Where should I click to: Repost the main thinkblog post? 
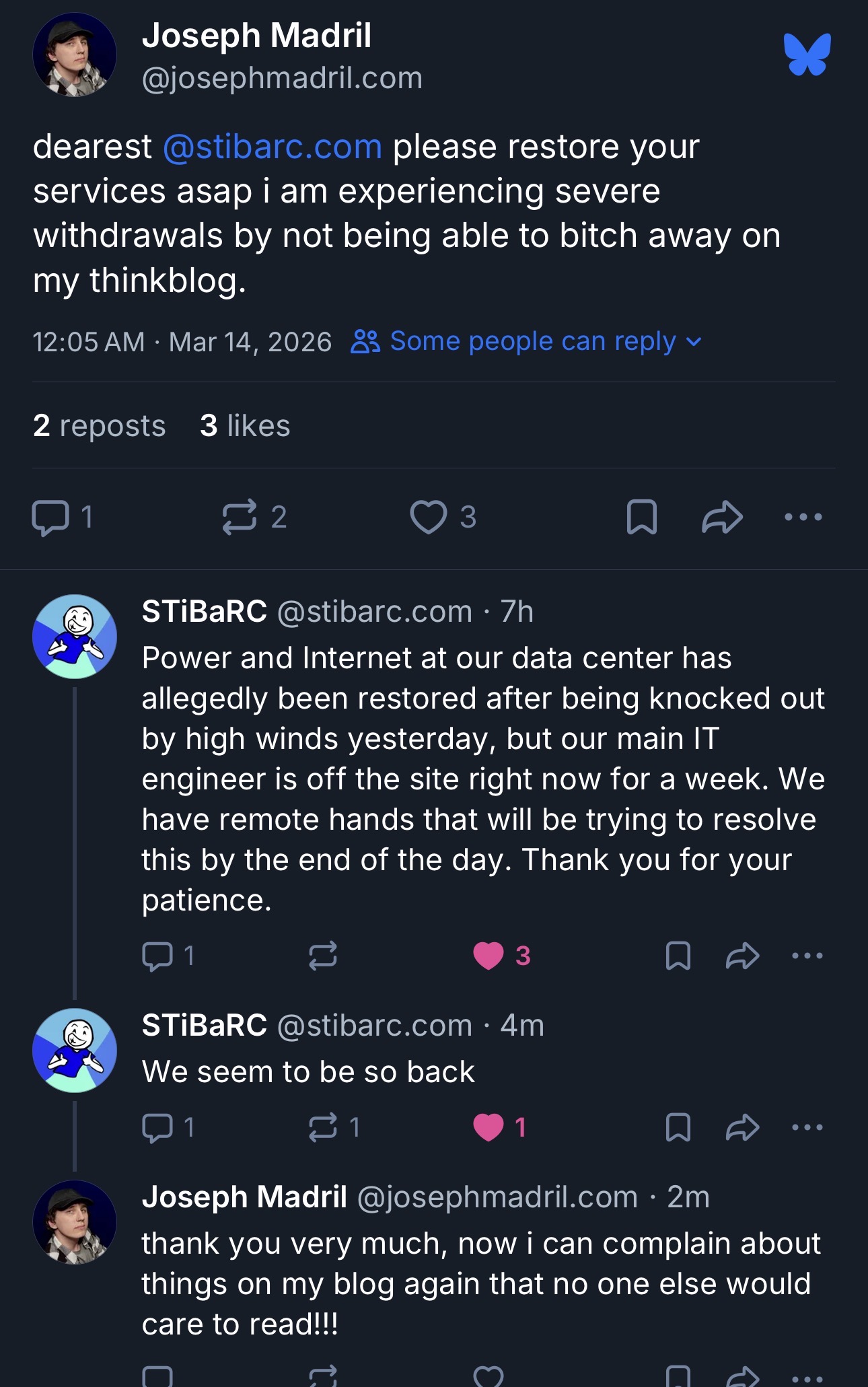(x=240, y=517)
